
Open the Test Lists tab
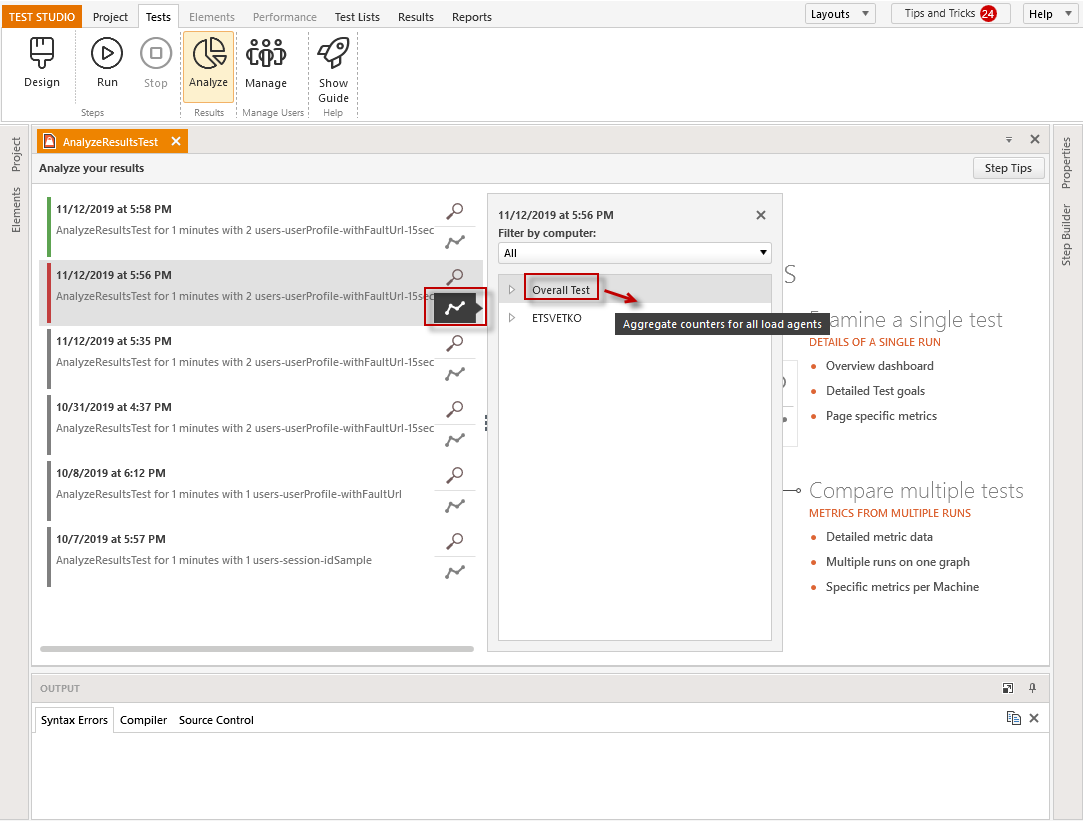point(357,17)
